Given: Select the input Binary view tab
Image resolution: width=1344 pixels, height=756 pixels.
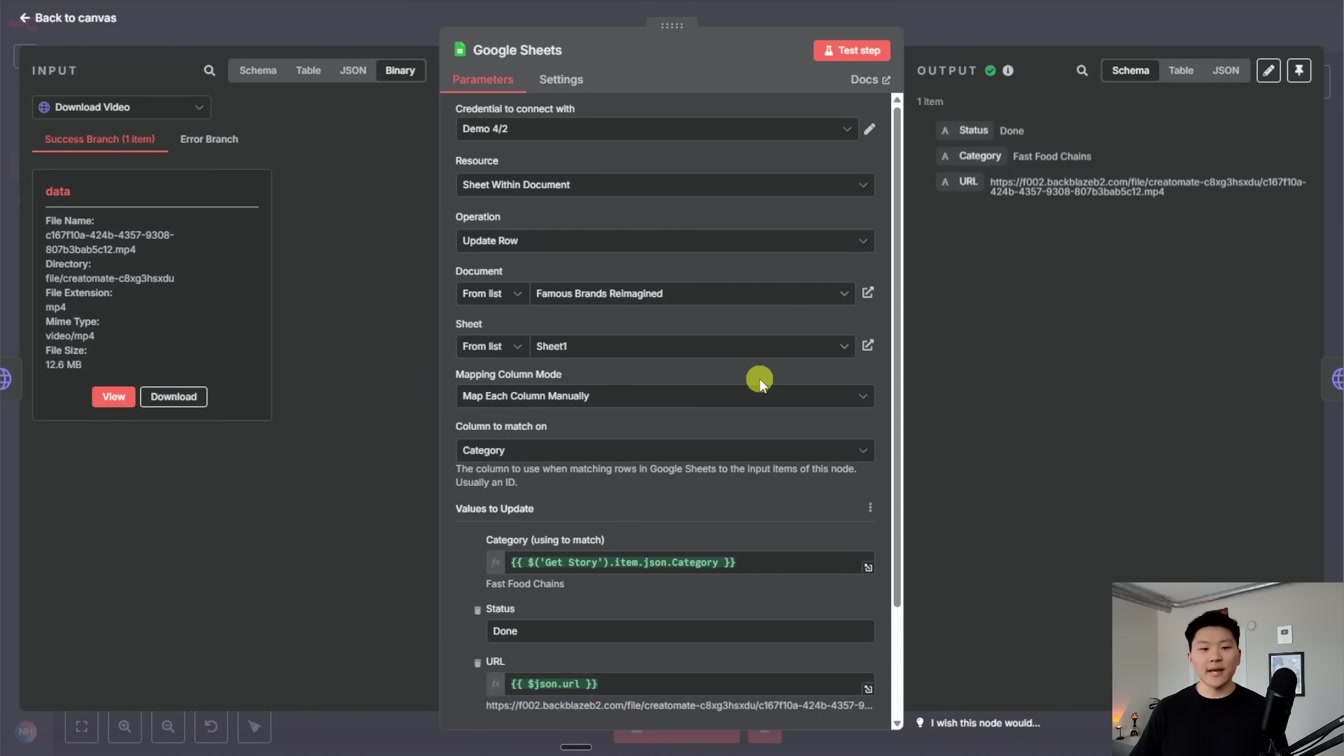Looking at the screenshot, I should coord(400,71).
